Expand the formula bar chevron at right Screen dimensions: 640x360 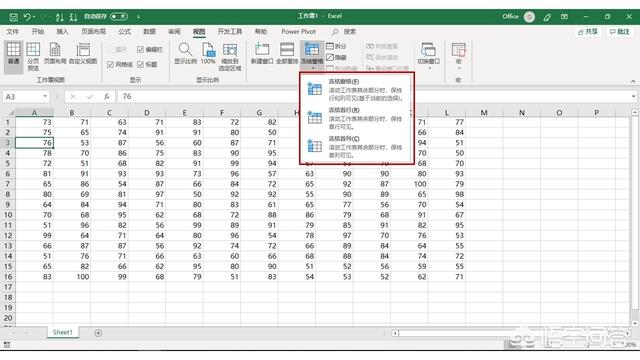coord(633,97)
